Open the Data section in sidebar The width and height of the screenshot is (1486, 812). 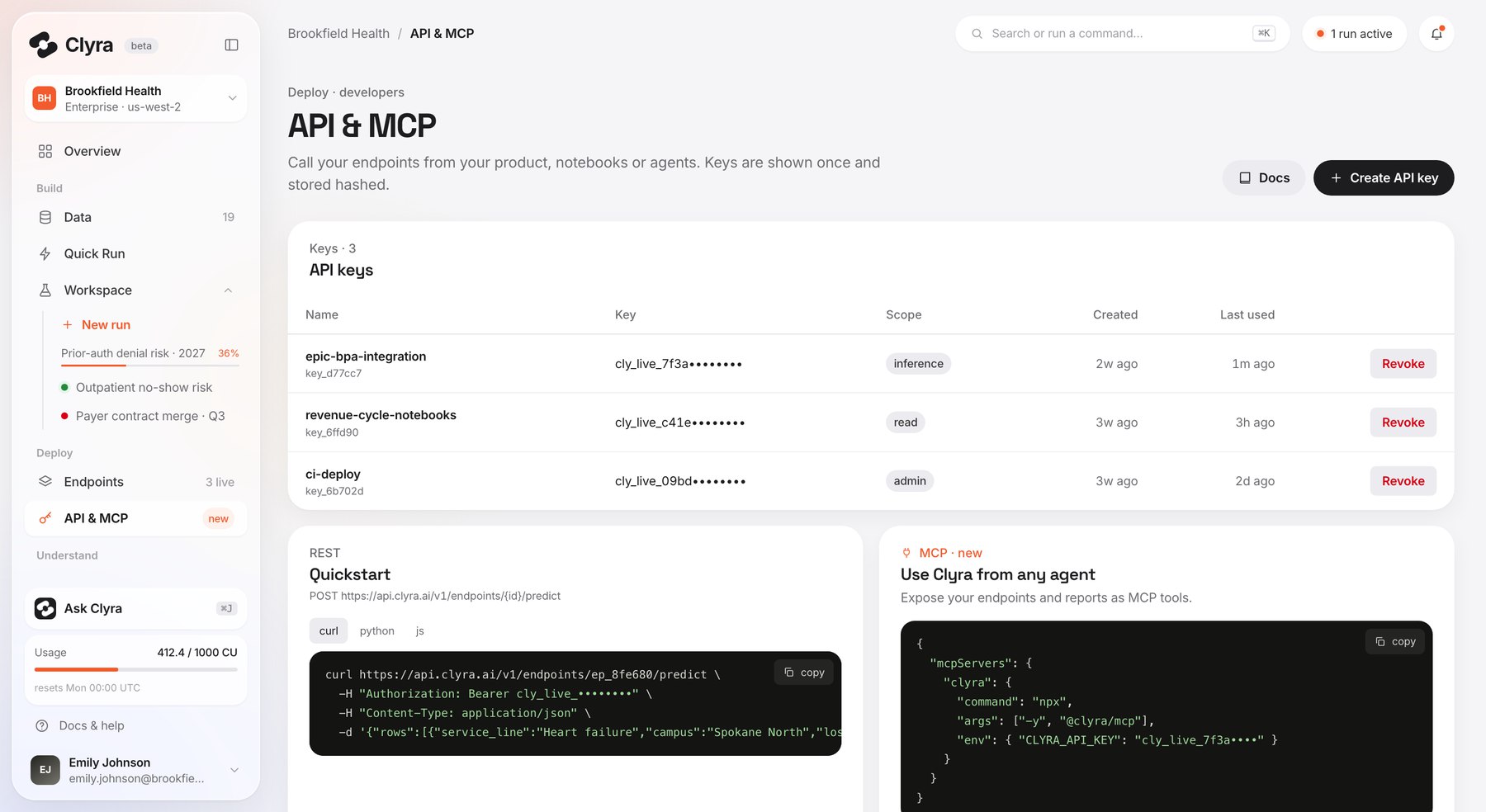point(135,217)
